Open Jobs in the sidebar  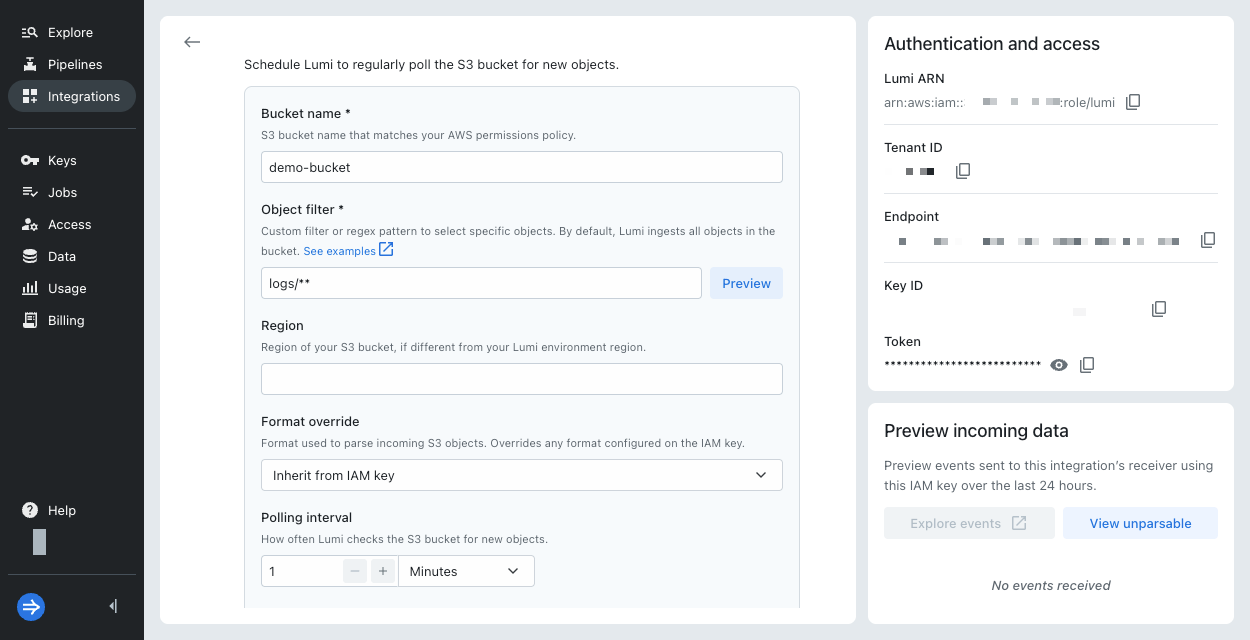point(71,192)
